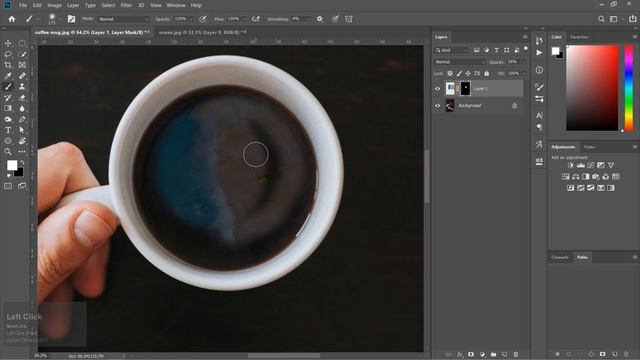The height and width of the screenshot is (360, 640).
Task: Select the Pen tool
Action: pyautogui.click(x=22, y=119)
